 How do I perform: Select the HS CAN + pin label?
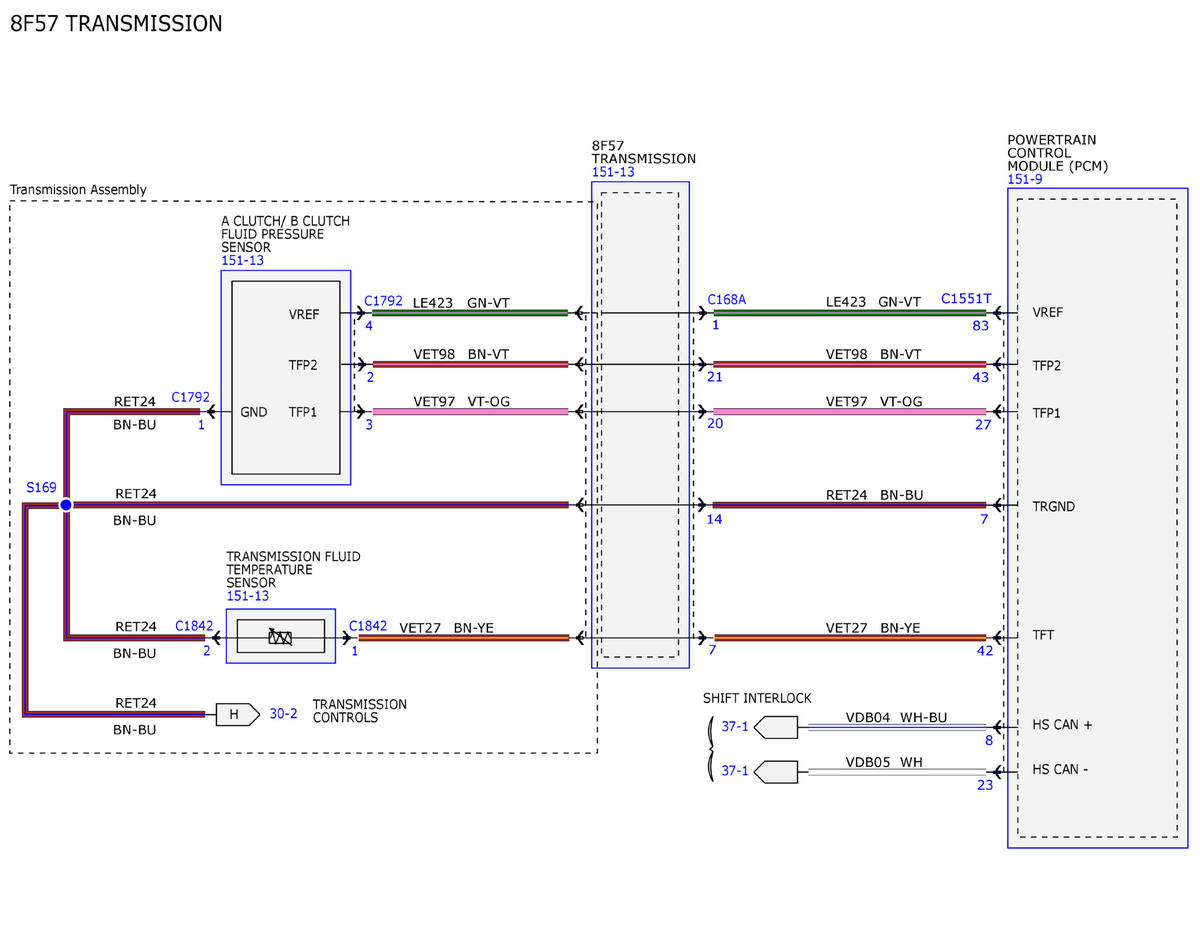(x=1062, y=725)
